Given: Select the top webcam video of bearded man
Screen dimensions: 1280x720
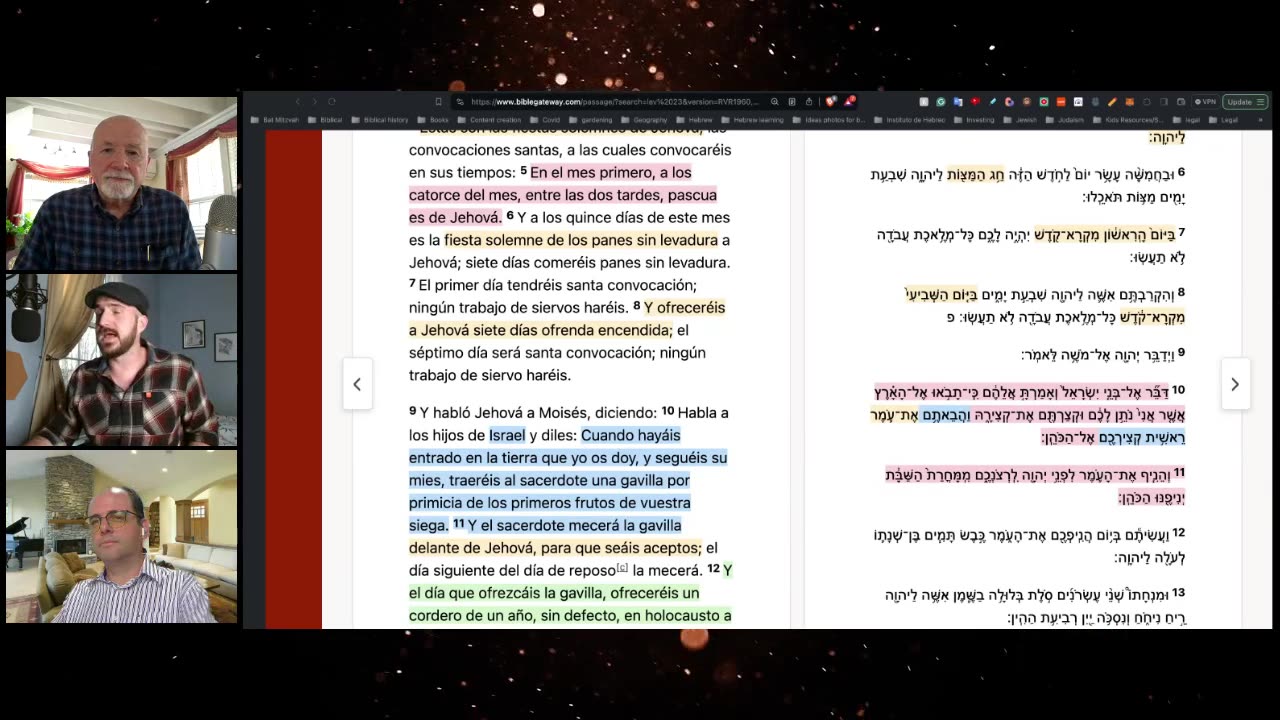Looking at the screenshot, I should pyautogui.click(x=121, y=184).
